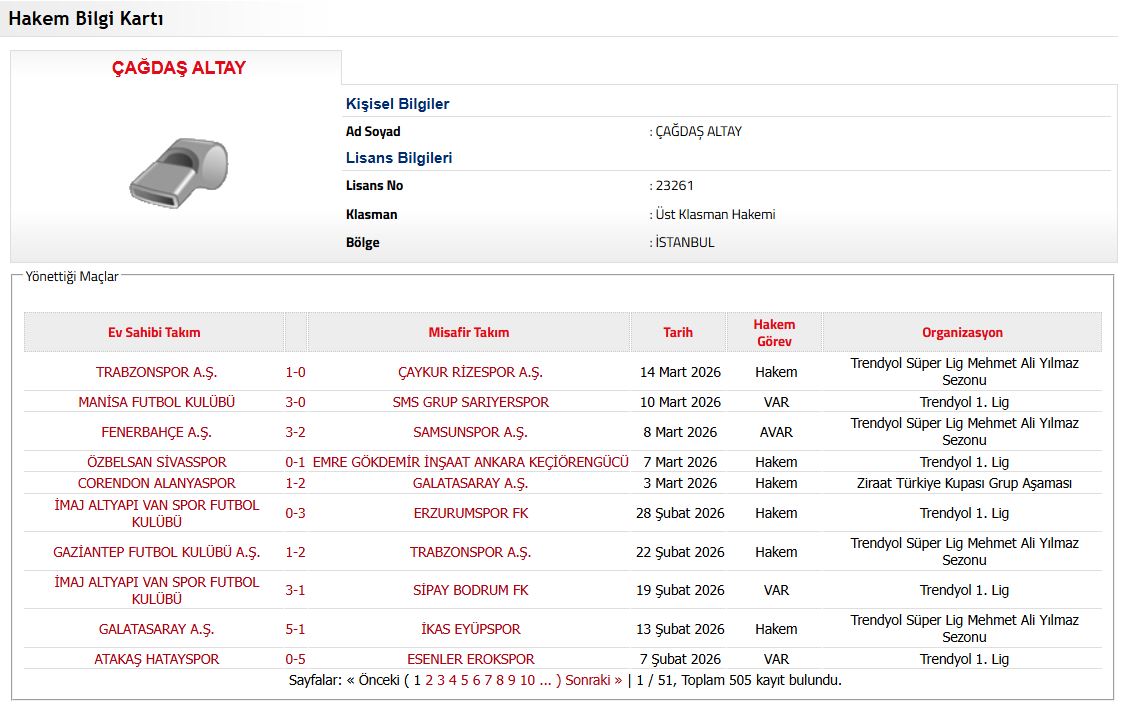Click the Organizasyon column header
The image size is (1128, 710).
click(x=962, y=332)
